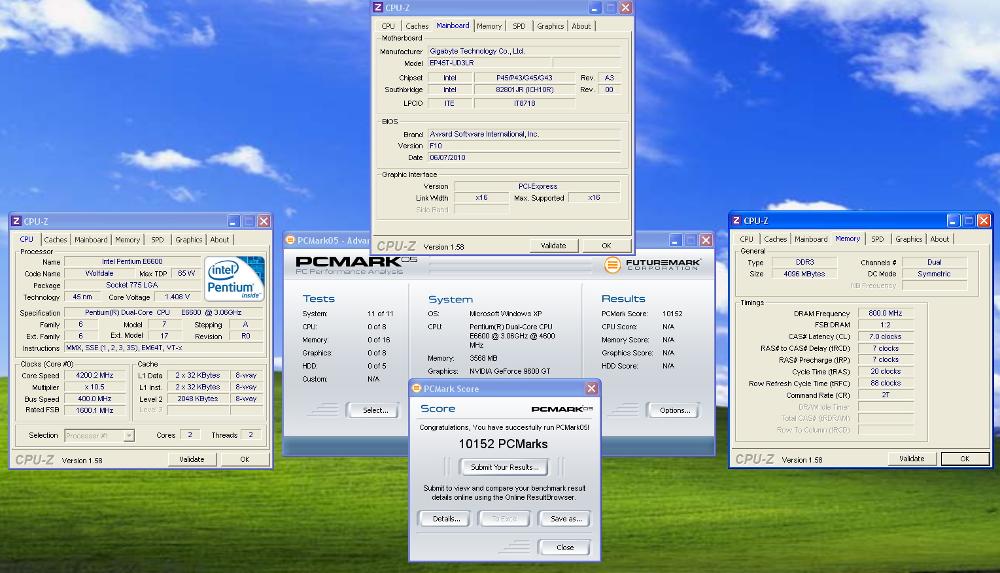Click OK in the left CPU-Z window
The height and width of the screenshot is (573, 1000).
(245, 459)
